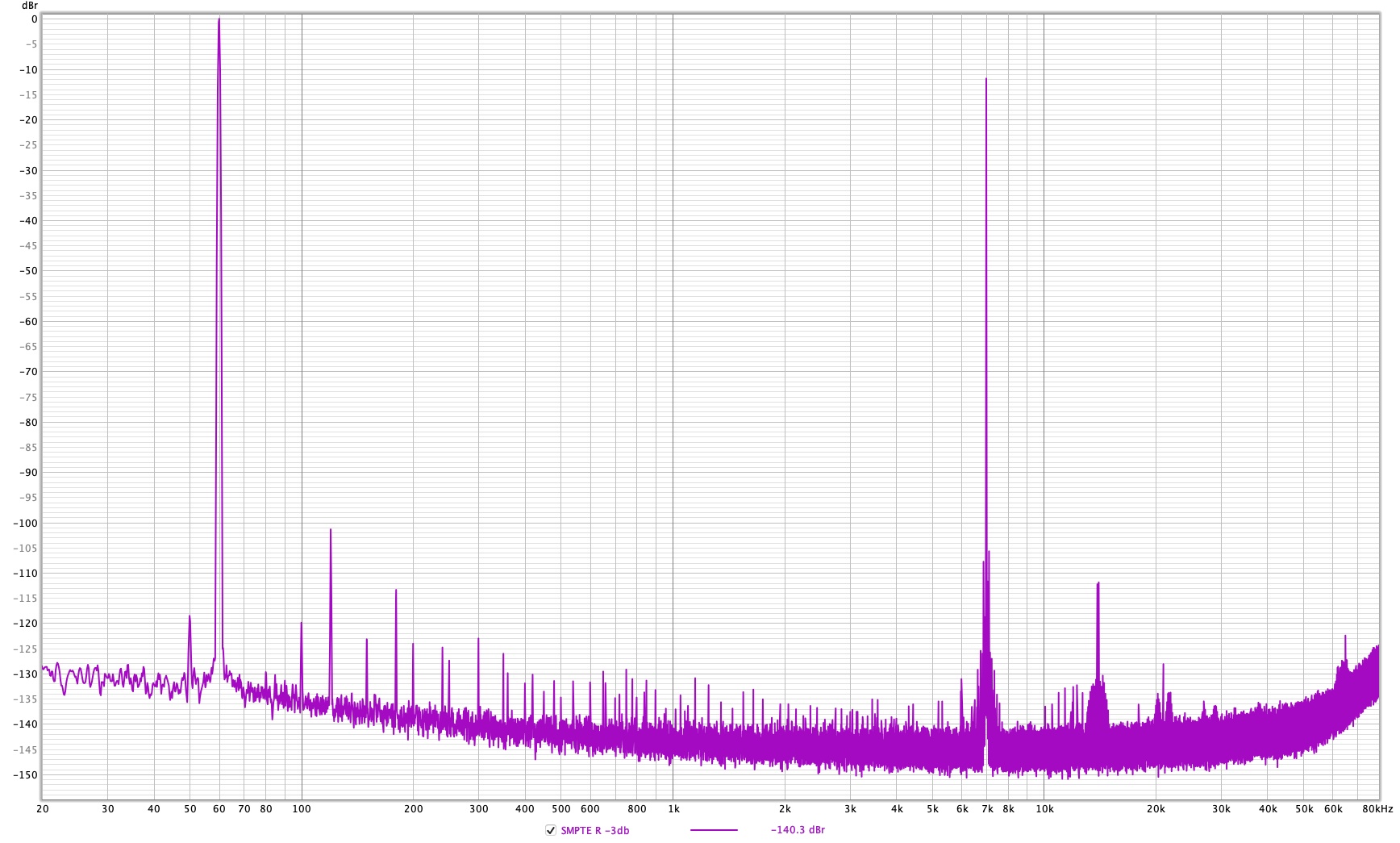Click the '500' frequency axis label
Viewport: 1400px width, 843px height.
click(x=560, y=808)
